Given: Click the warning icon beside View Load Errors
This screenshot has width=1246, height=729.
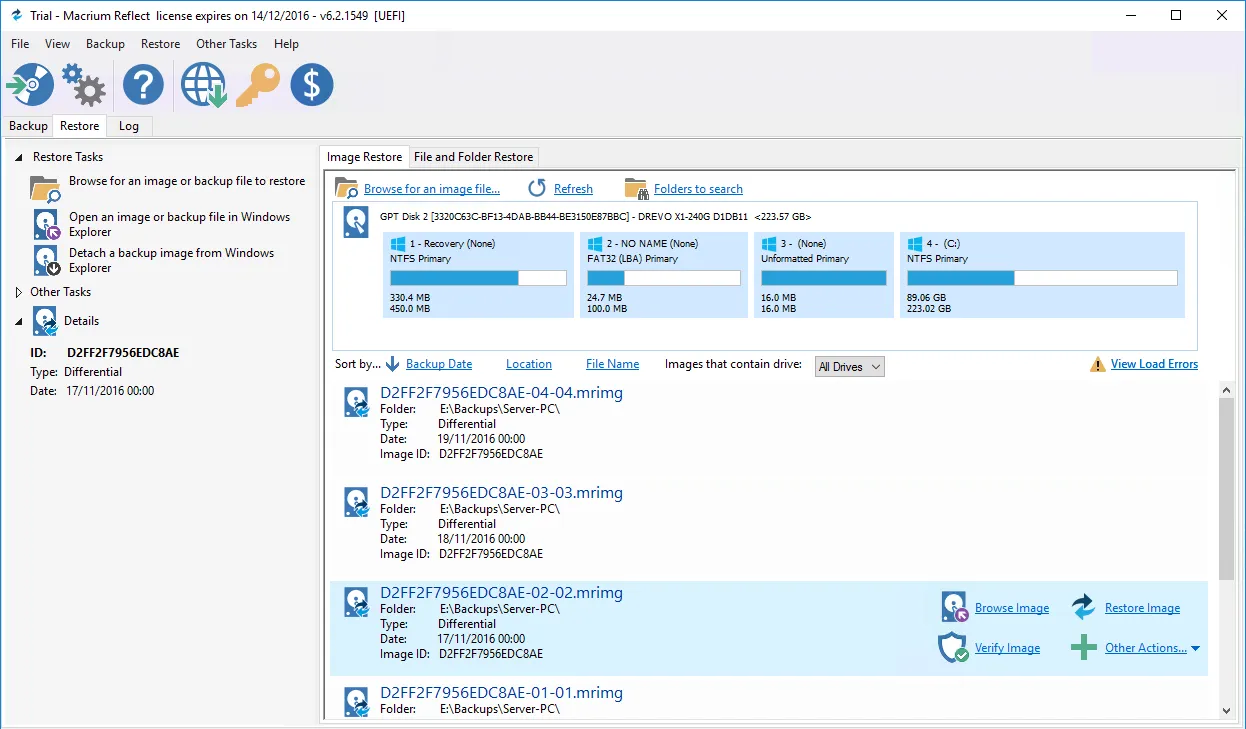Looking at the screenshot, I should pyautogui.click(x=1097, y=365).
